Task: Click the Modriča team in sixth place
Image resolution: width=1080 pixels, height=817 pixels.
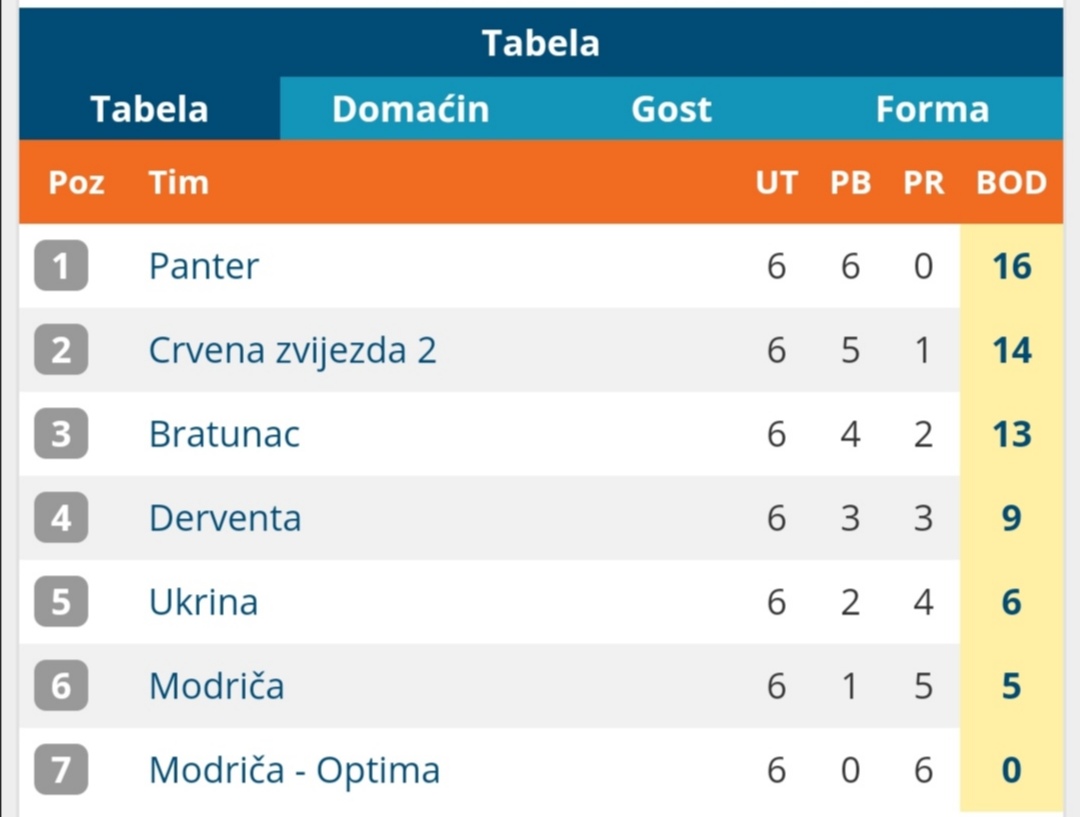Action: coord(216,686)
